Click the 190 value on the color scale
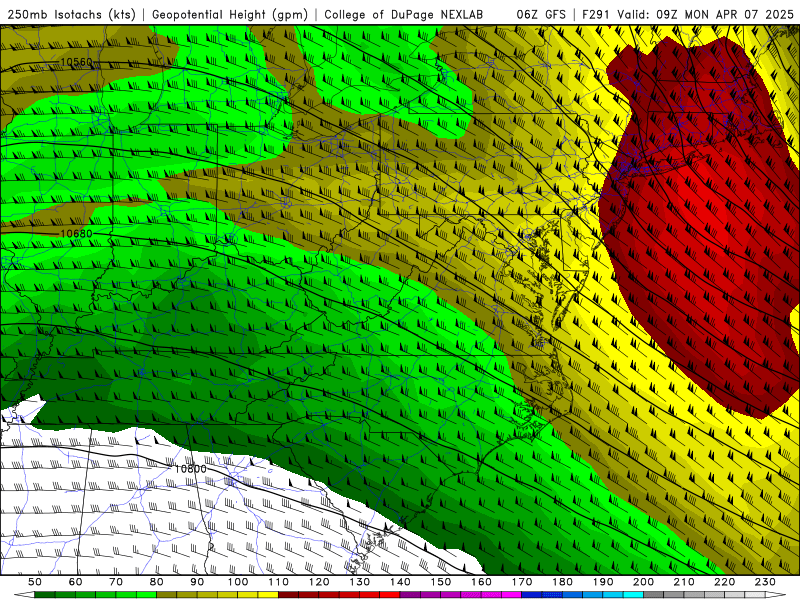 click(x=603, y=582)
